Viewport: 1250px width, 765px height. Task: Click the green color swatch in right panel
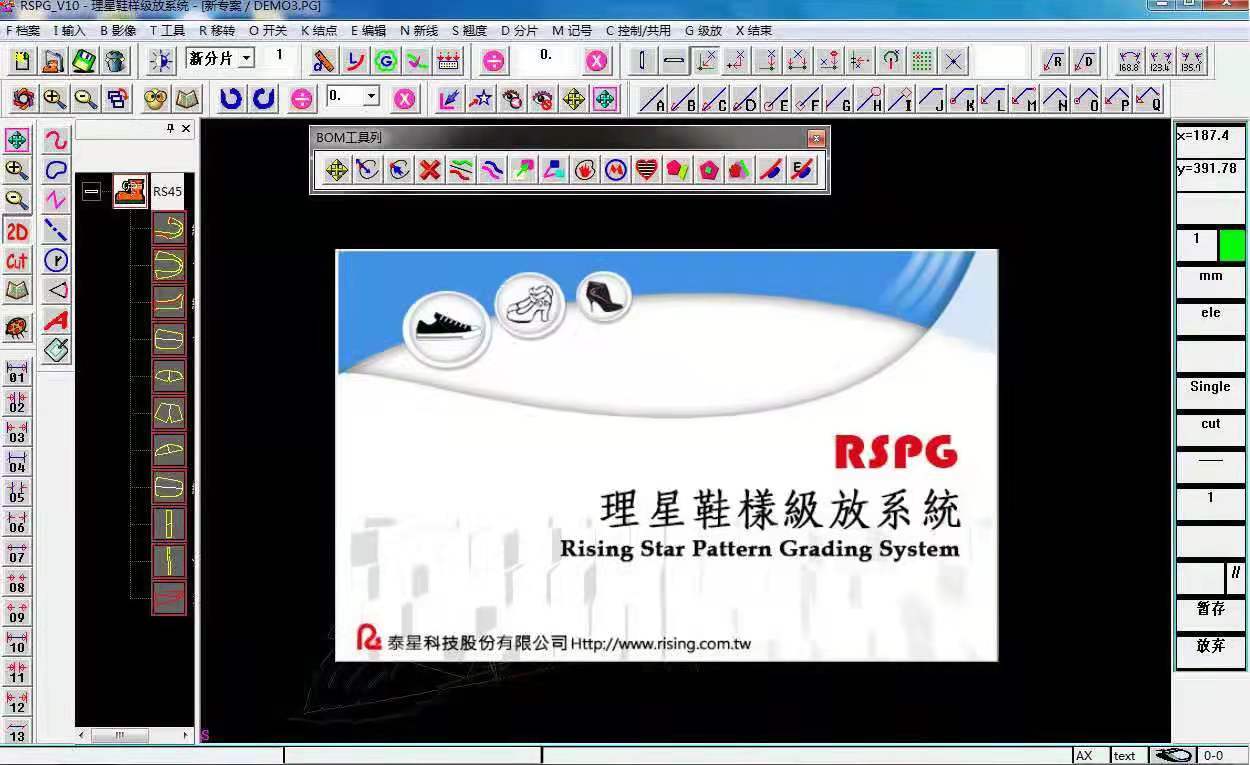click(1232, 245)
